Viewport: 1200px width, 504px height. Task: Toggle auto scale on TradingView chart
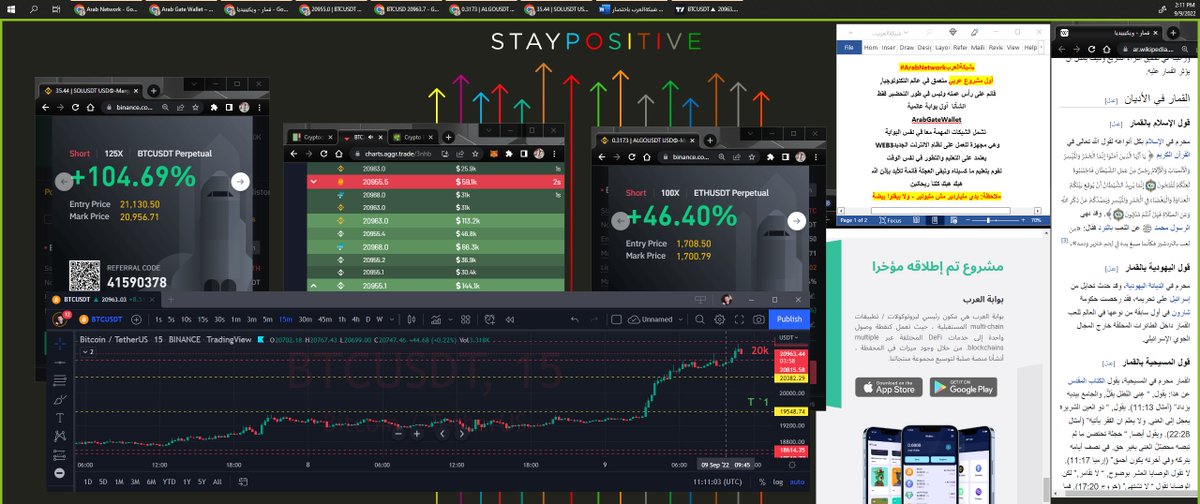click(x=797, y=482)
